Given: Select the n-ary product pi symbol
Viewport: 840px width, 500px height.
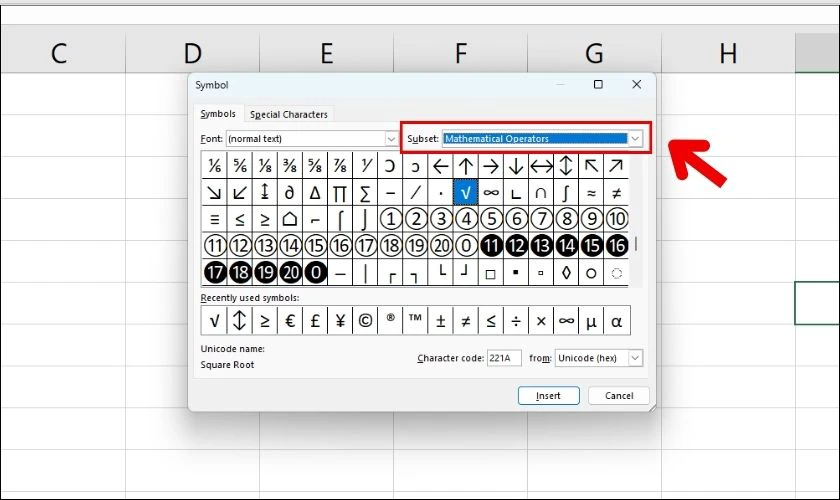Looking at the screenshot, I should tap(340, 192).
